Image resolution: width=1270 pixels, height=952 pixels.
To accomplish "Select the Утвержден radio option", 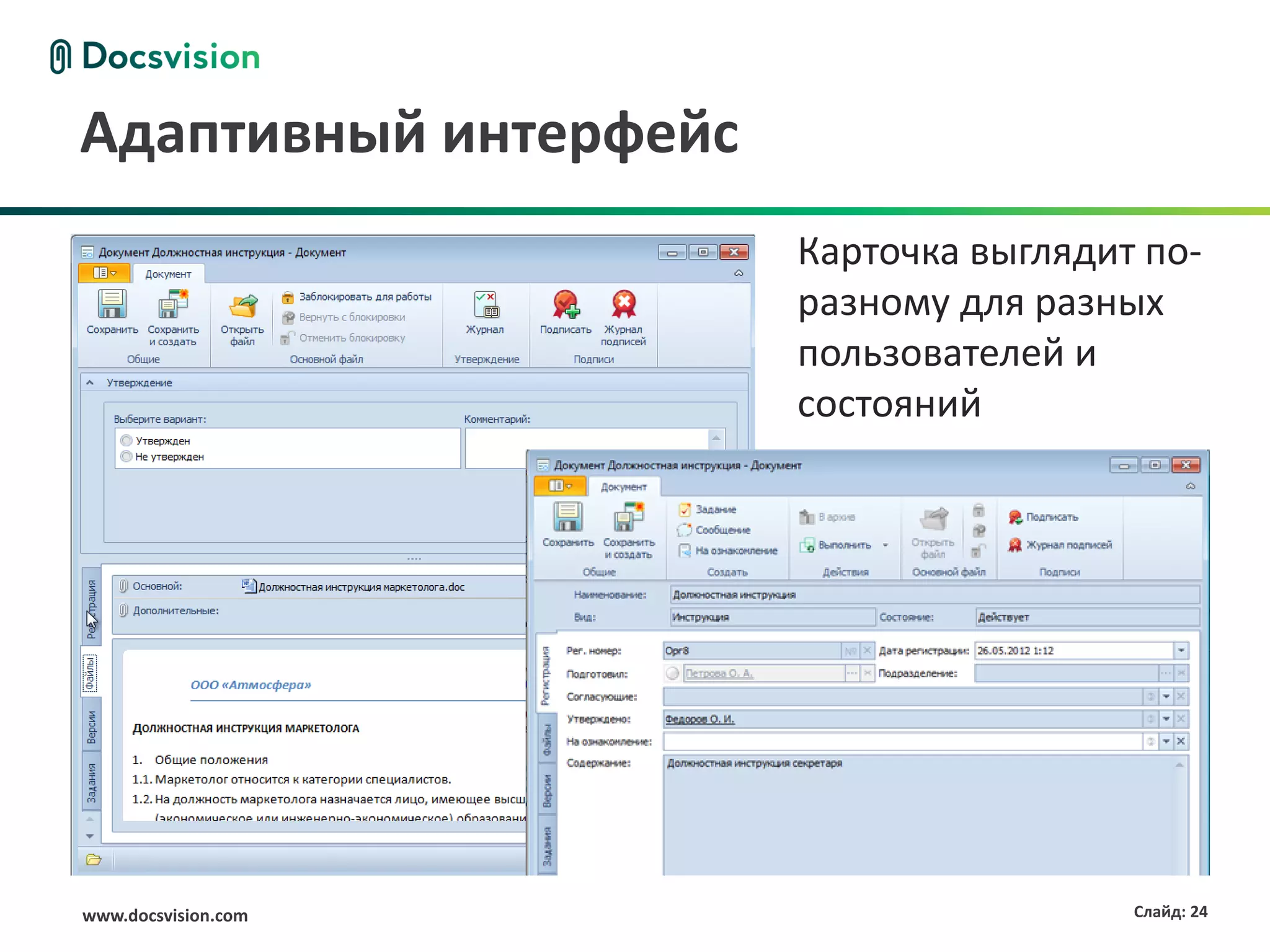I will (127, 441).
